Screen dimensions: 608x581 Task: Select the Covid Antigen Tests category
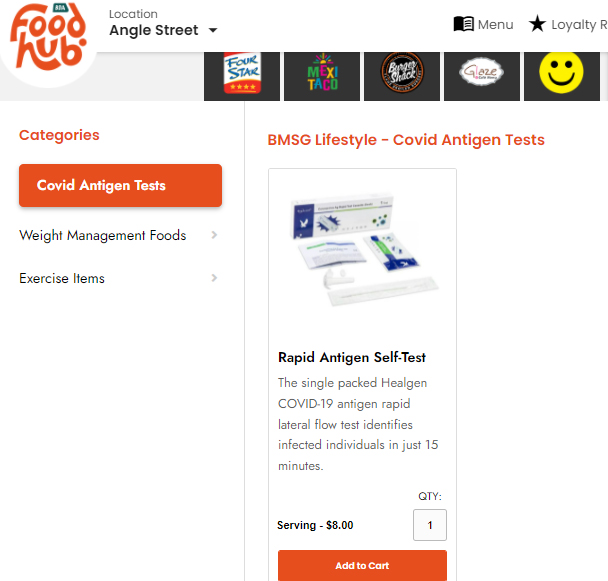click(x=120, y=185)
